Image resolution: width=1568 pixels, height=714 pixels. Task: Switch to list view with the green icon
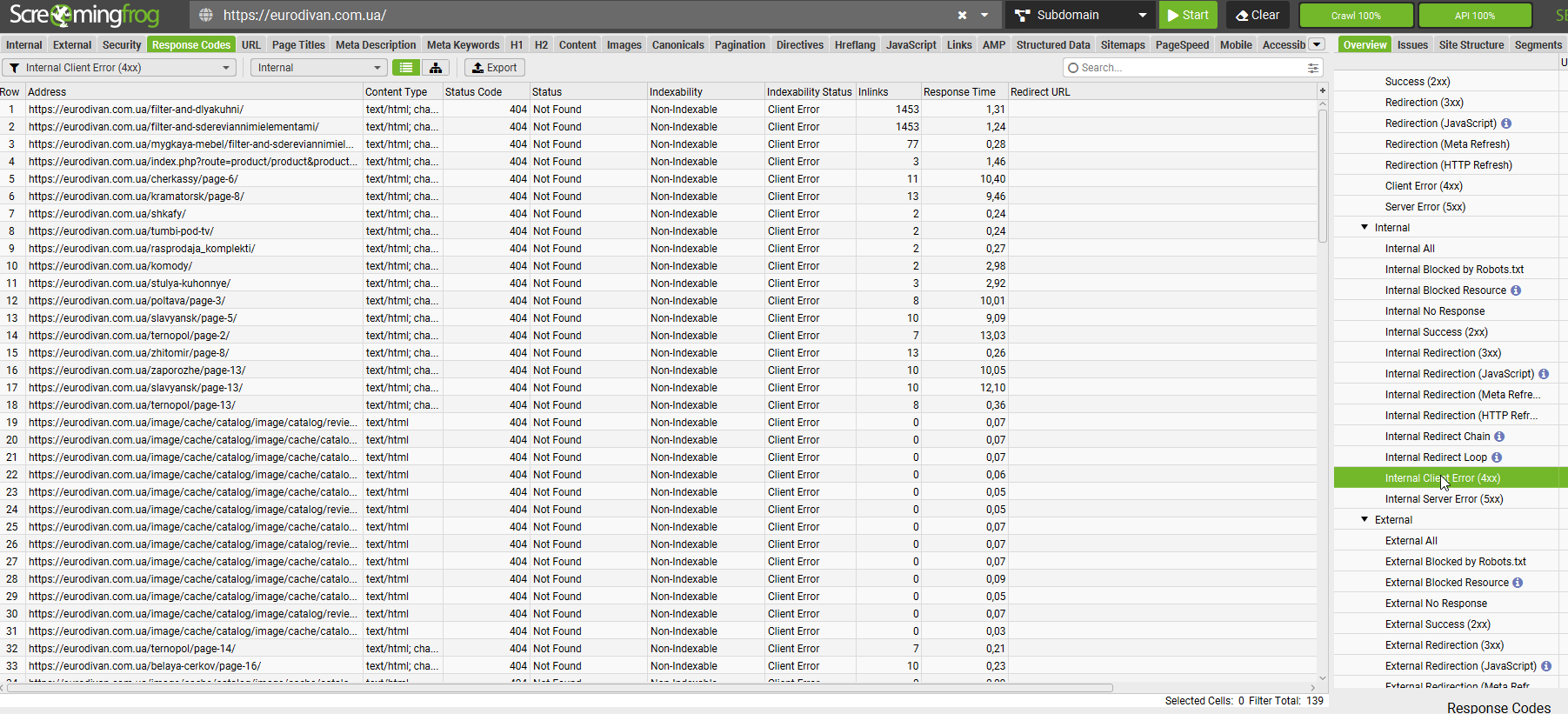pos(406,68)
